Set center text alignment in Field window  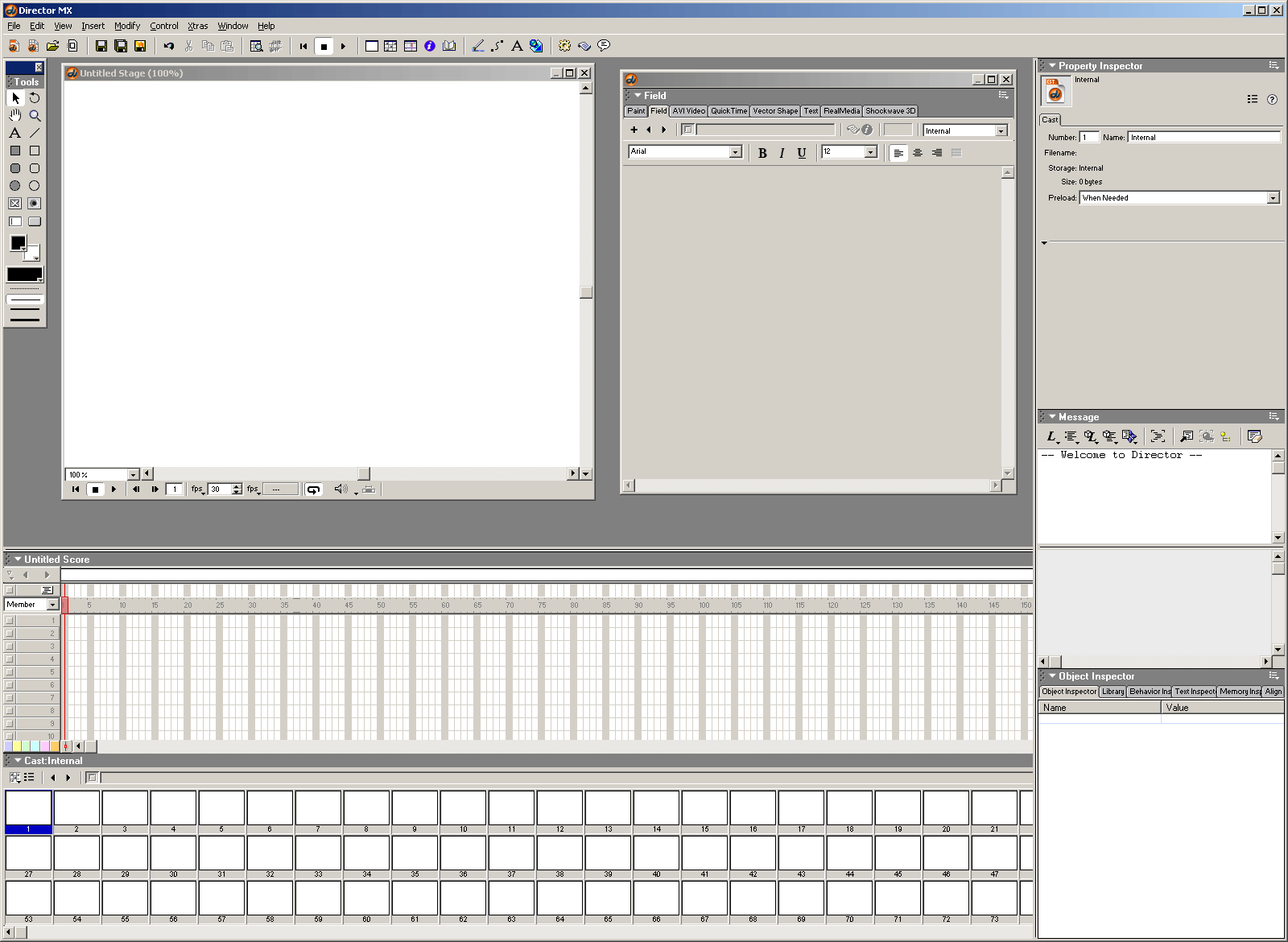pyautogui.click(x=918, y=153)
